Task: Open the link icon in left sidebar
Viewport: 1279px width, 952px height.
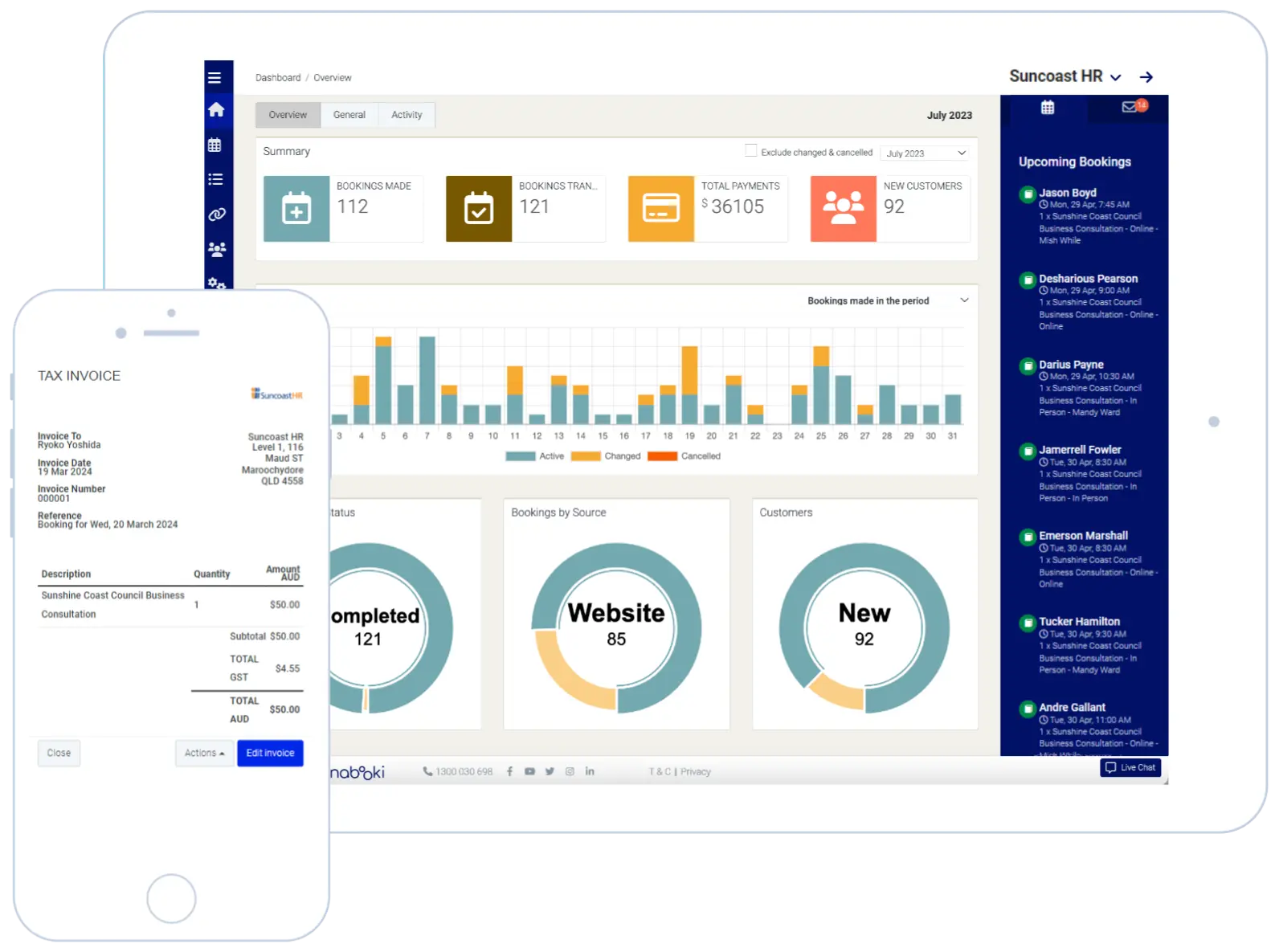Action: click(x=217, y=215)
